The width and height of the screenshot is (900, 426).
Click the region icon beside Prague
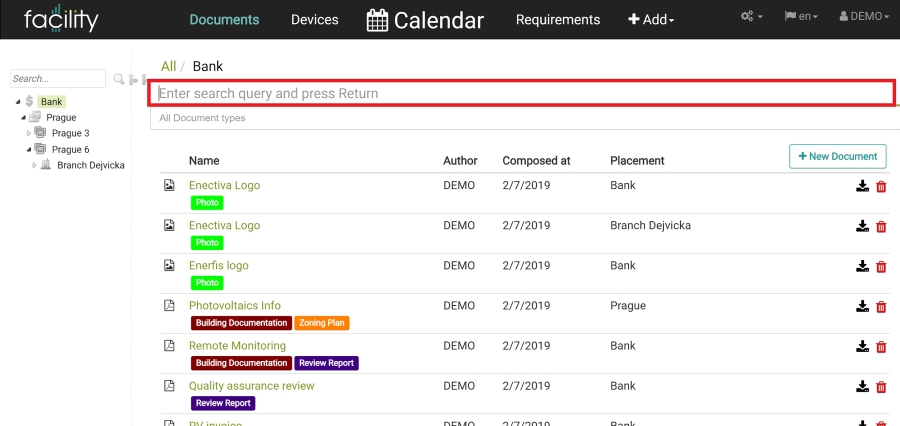(x=35, y=117)
